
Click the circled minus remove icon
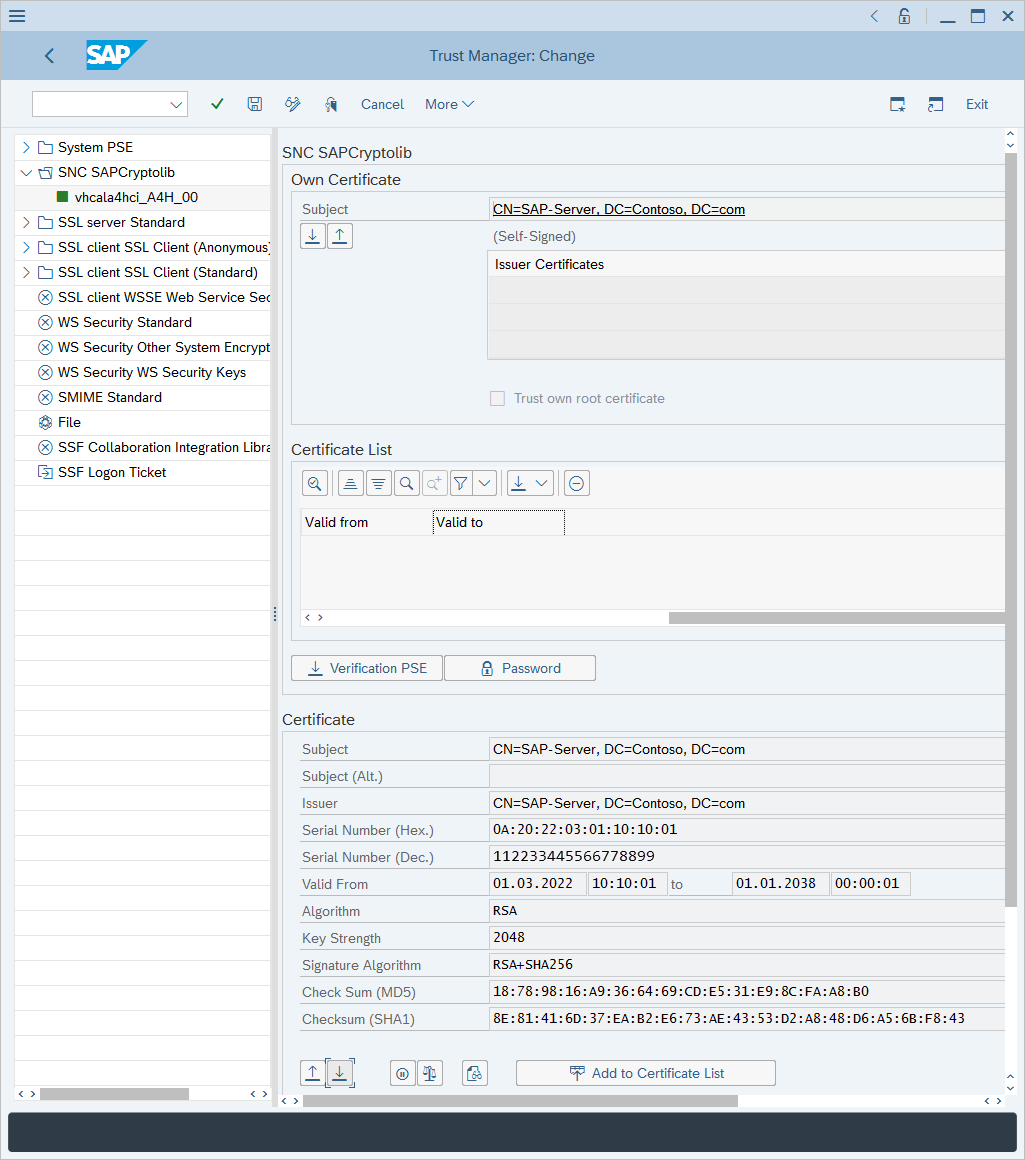(576, 484)
